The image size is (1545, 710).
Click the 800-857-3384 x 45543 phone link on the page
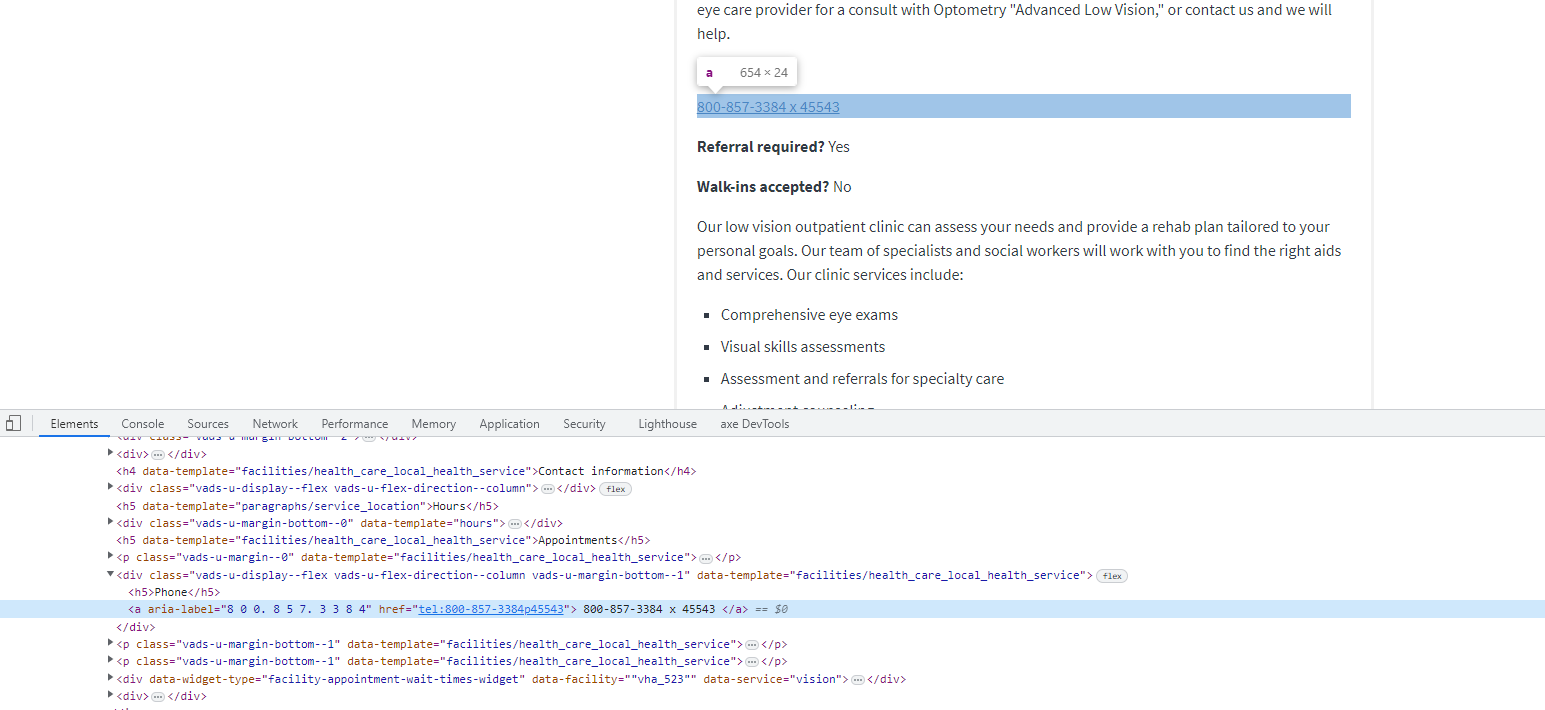point(768,107)
